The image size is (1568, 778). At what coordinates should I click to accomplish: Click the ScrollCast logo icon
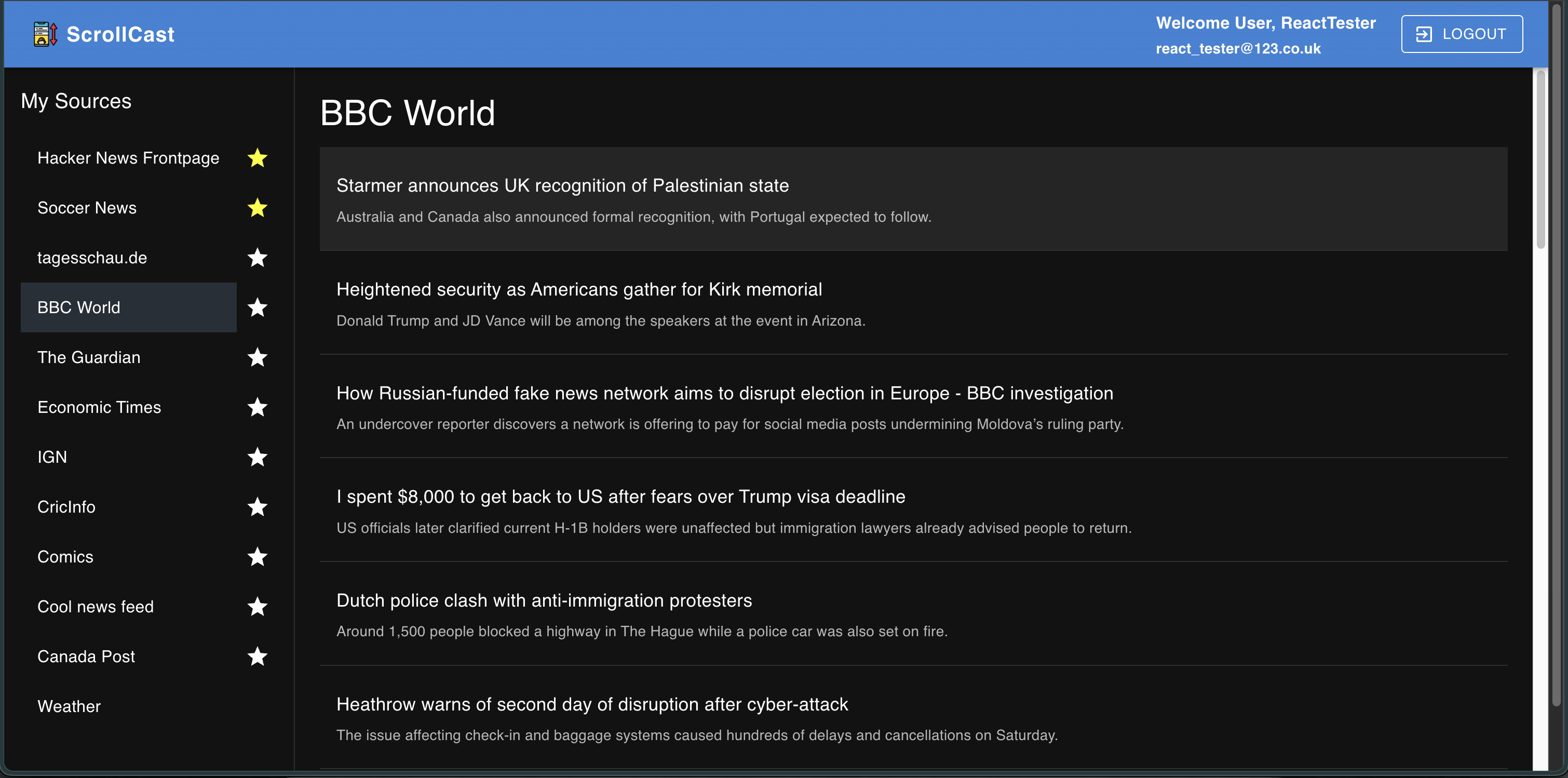tap(45, 34)
